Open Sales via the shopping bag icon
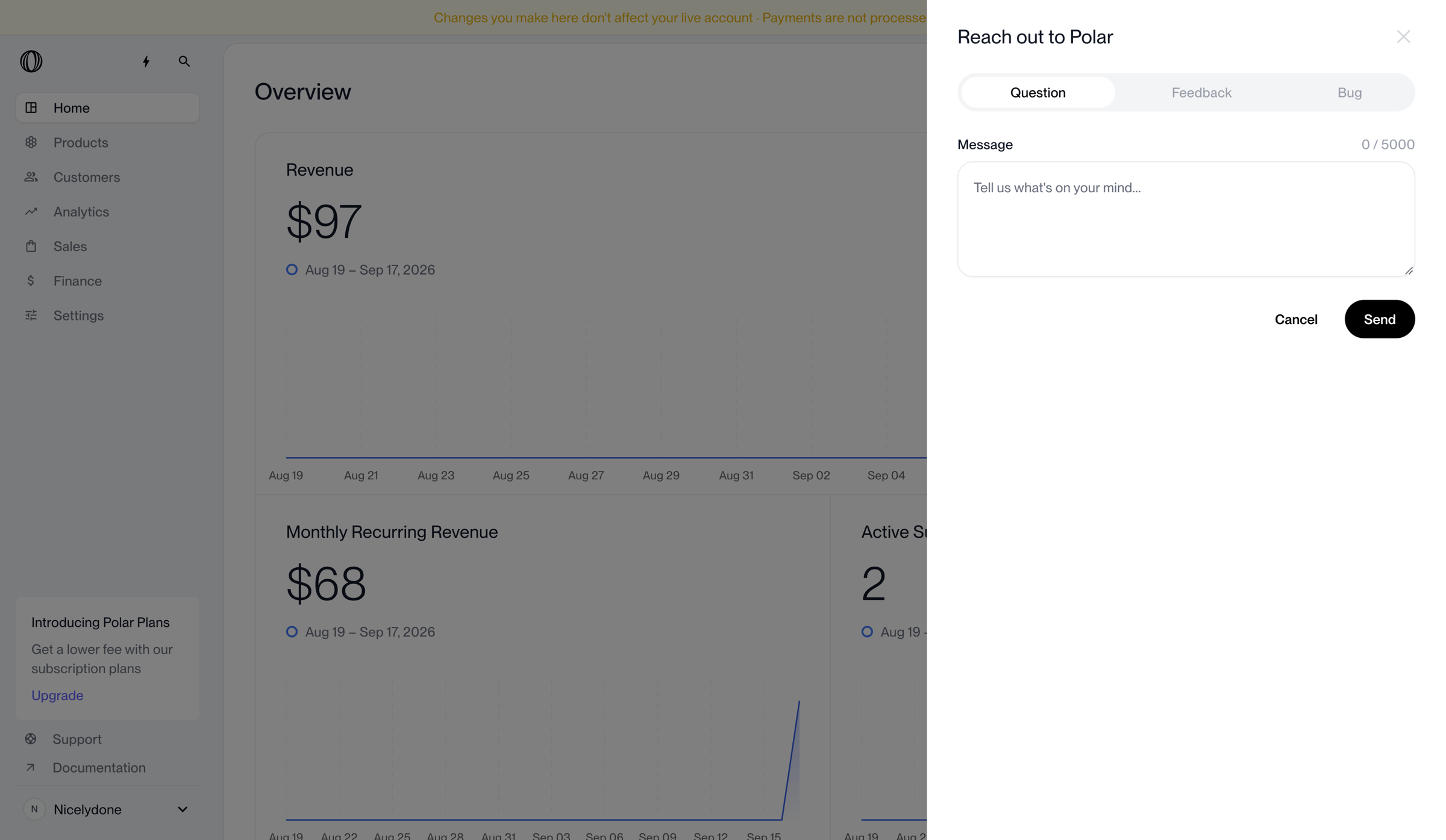This screenshot has height=840, width=1446. [x=31, y=246]
